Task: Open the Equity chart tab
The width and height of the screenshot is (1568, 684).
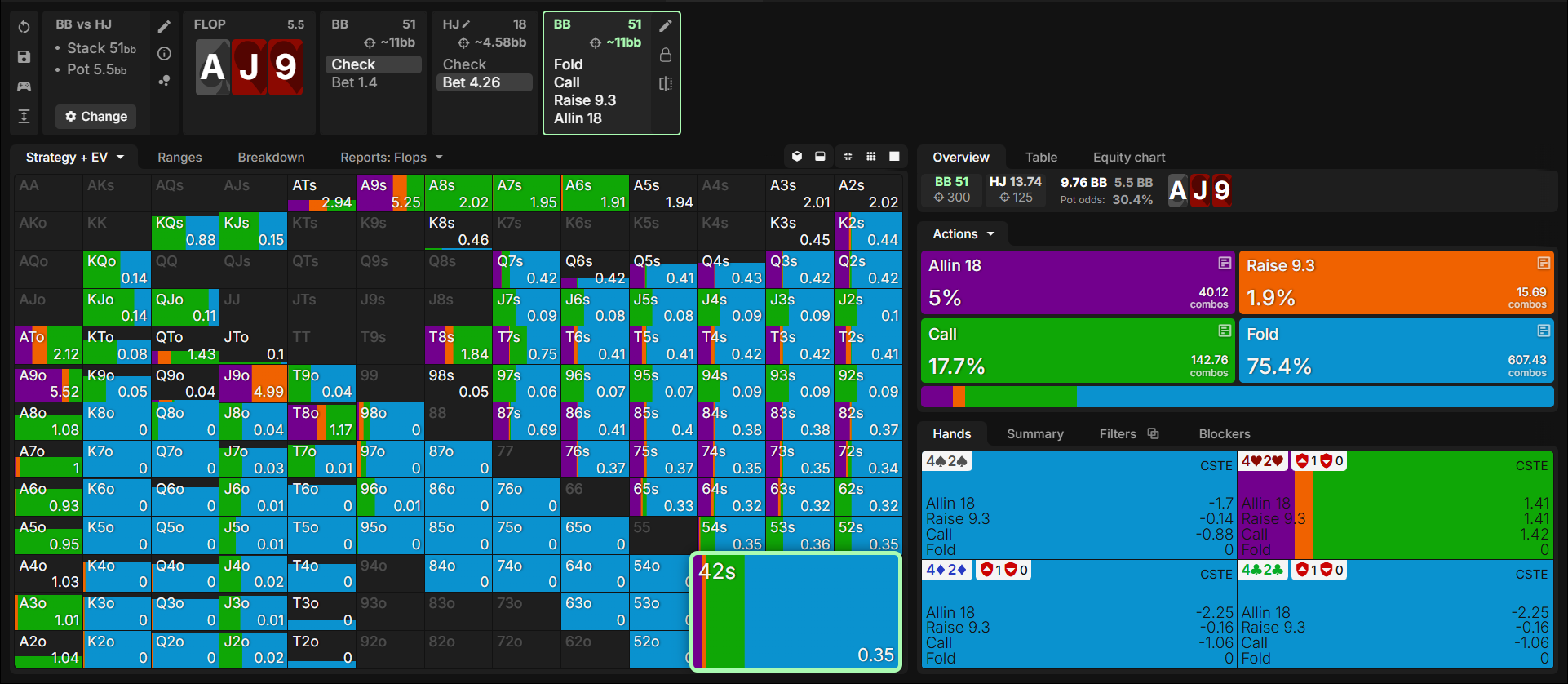Action: pos(1129,157)
